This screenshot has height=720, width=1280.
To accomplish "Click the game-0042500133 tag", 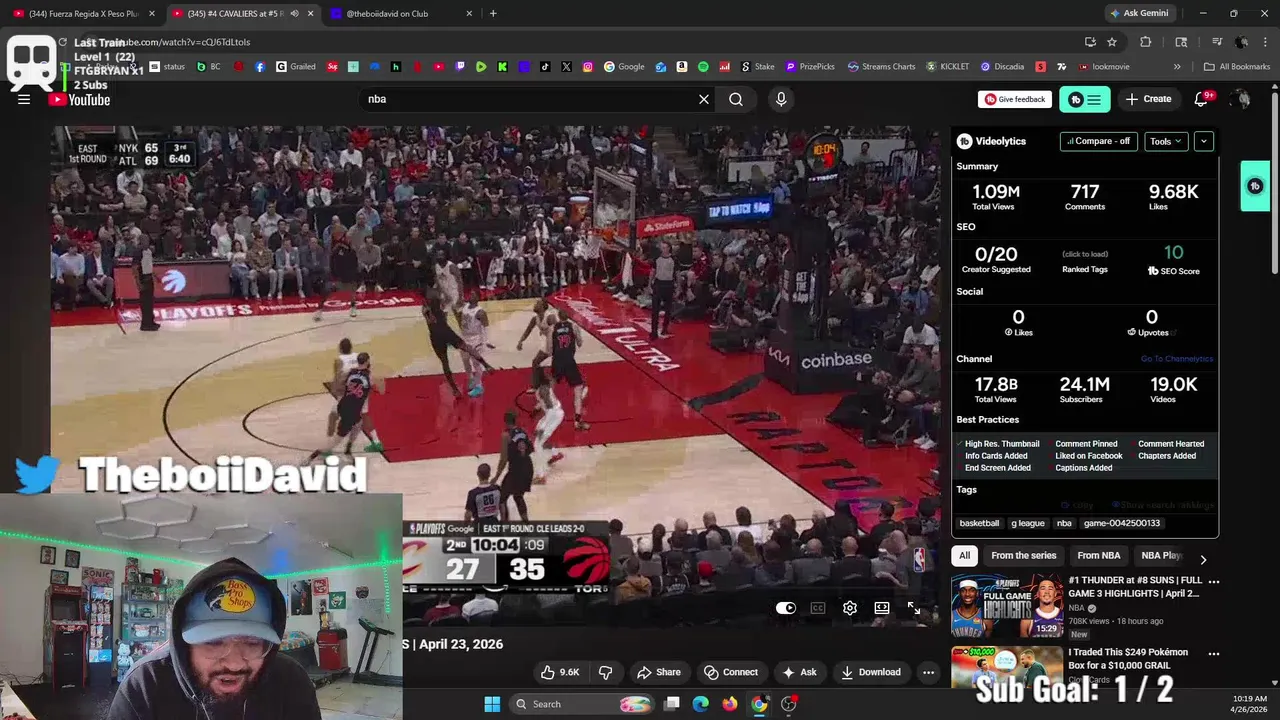I will pos(1122,523).
